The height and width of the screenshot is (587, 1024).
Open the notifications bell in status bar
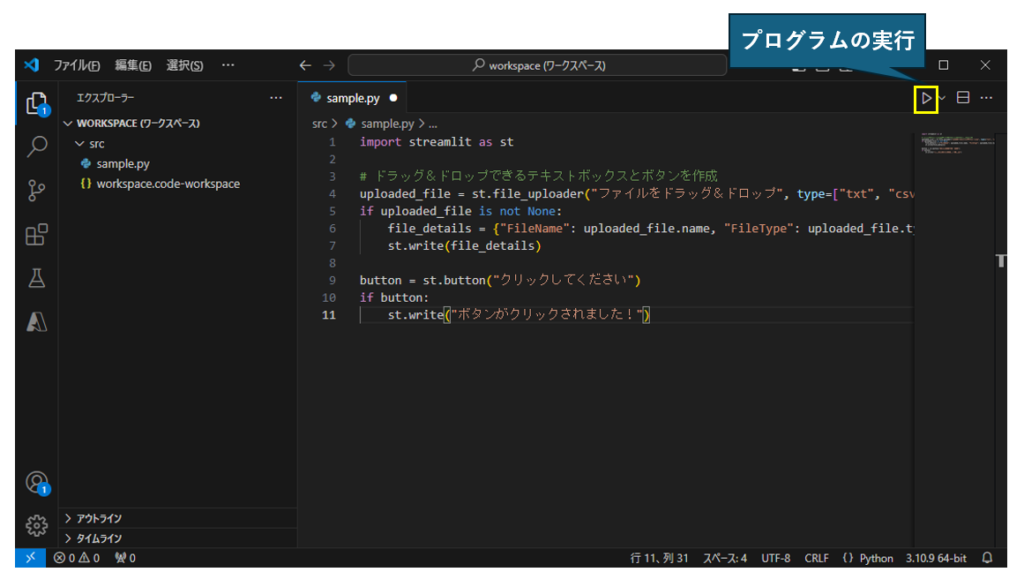click(987, 558)
